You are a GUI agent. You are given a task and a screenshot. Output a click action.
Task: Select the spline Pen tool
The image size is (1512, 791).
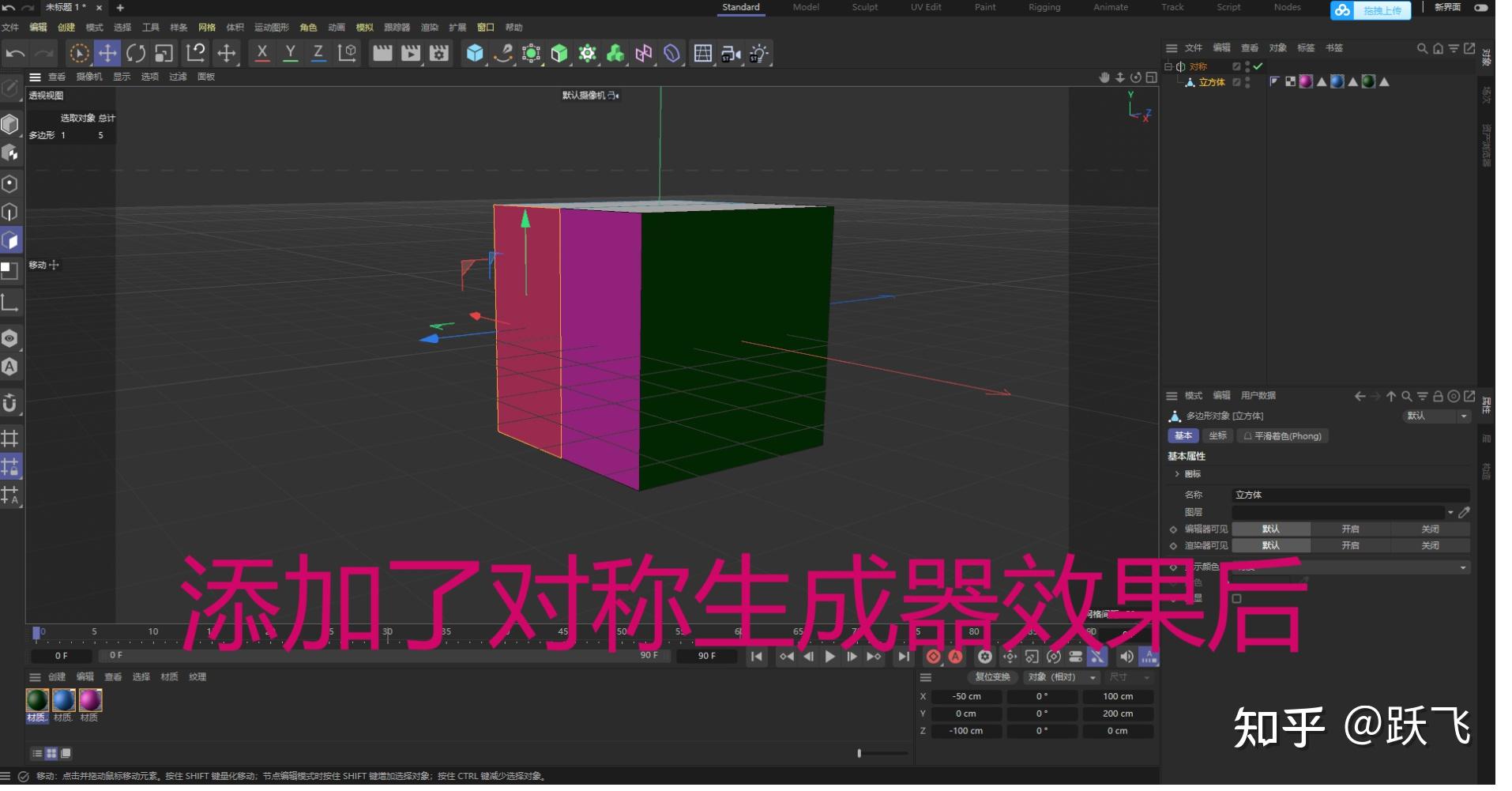pyautogui.click(x=503, y=53)
